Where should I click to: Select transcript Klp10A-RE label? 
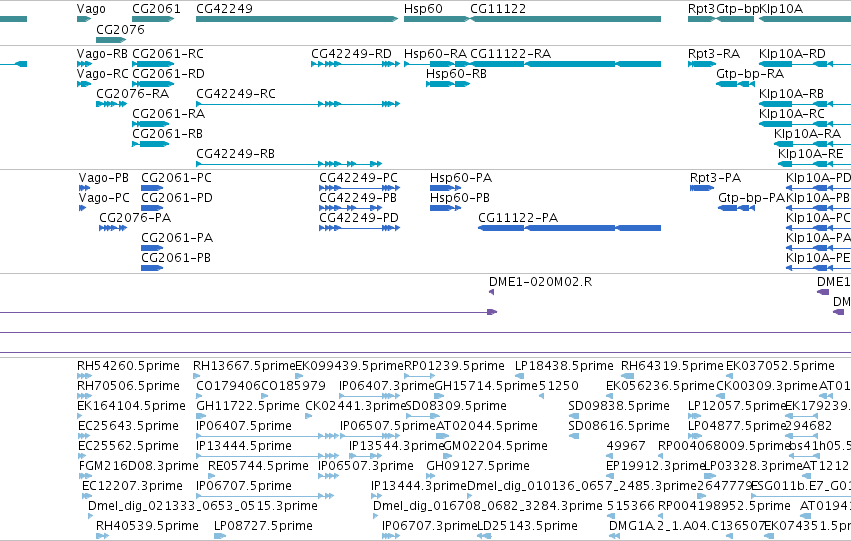click(811, 154)
